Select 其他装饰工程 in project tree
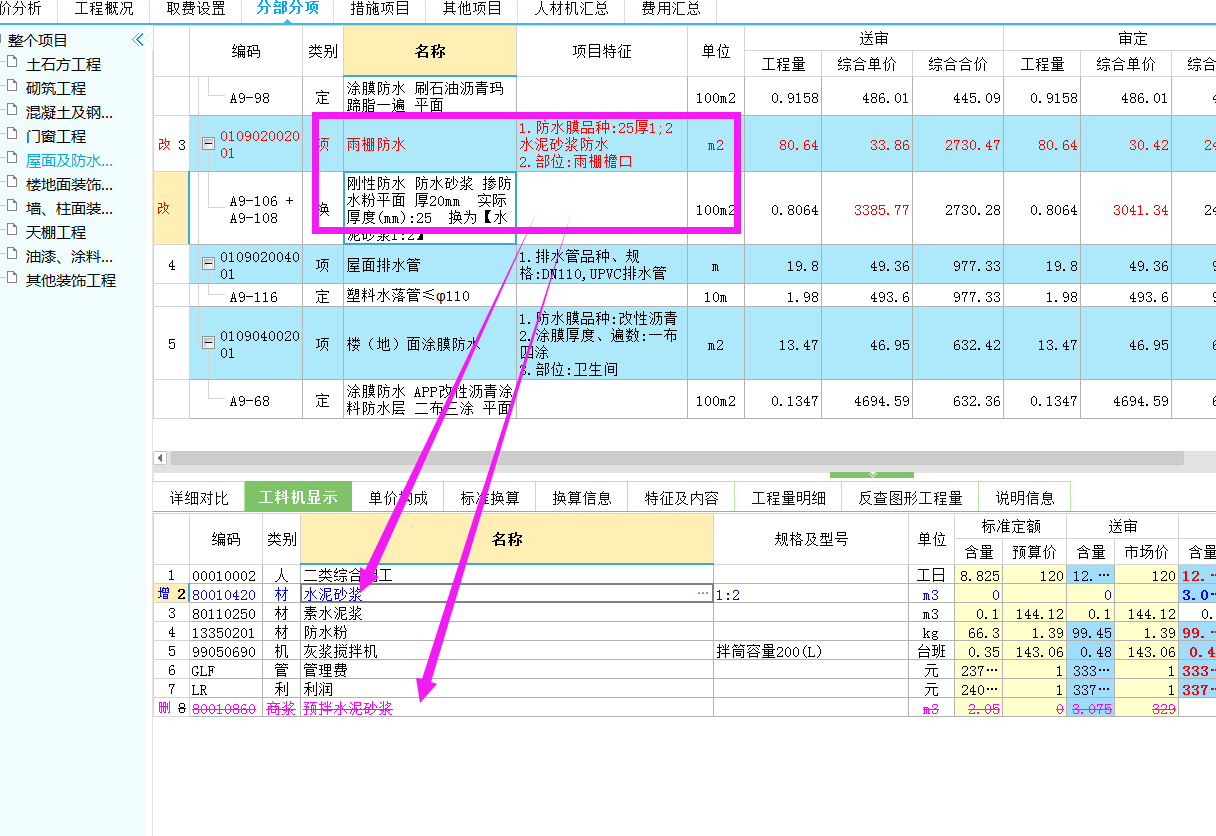 [71, 280]
